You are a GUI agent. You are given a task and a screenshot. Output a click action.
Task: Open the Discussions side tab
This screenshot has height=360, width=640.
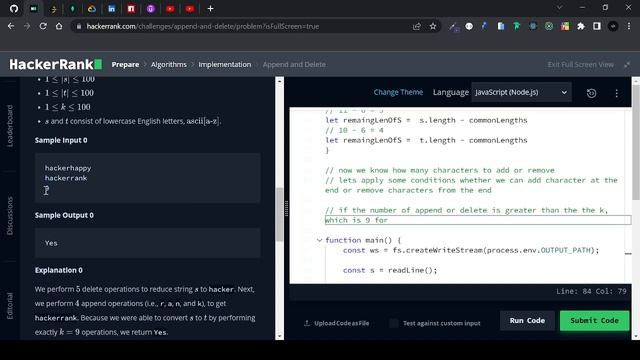point(10,216)
